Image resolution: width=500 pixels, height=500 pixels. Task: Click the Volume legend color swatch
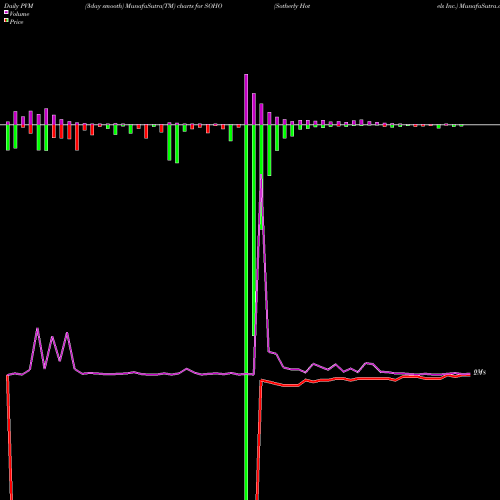[6, 12]
